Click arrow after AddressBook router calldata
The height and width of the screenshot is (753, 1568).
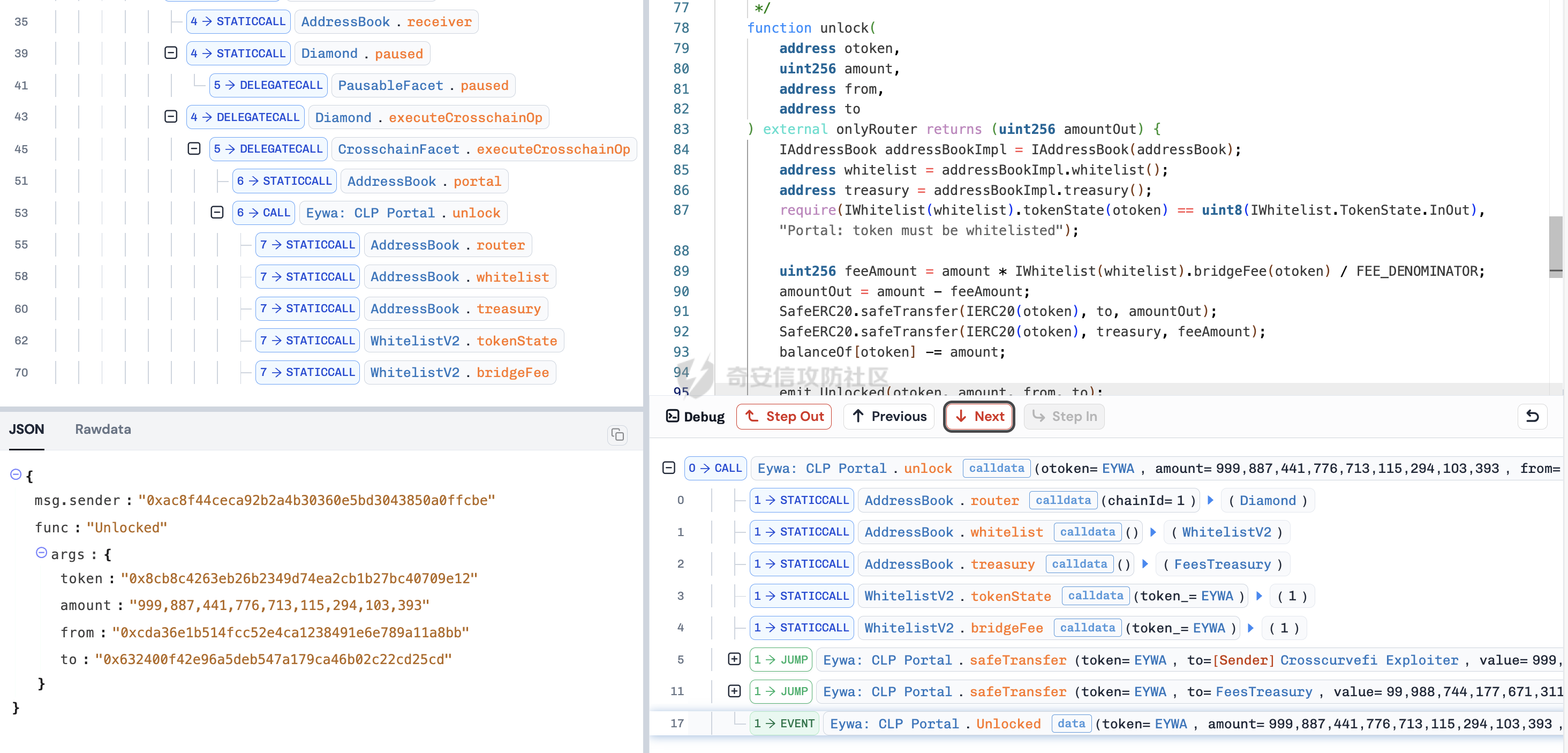click(x=1211, y=500)
